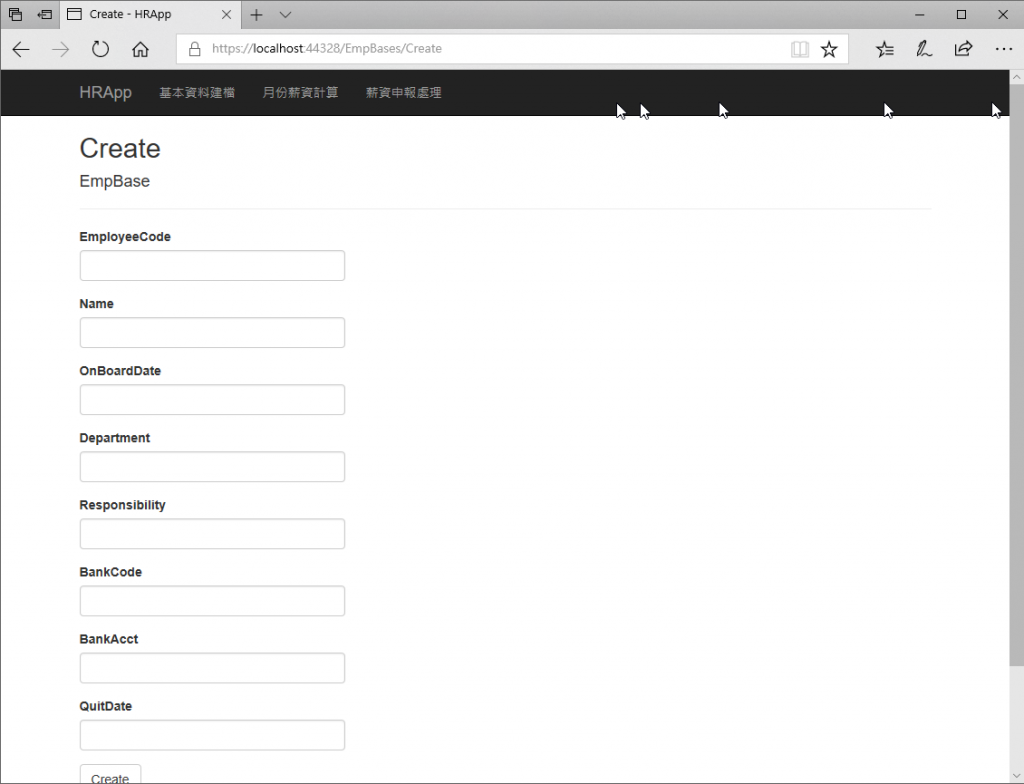Expand tab preview chevron dropdown
This screenshot has width=1024, height=784.
click(285, 14)
